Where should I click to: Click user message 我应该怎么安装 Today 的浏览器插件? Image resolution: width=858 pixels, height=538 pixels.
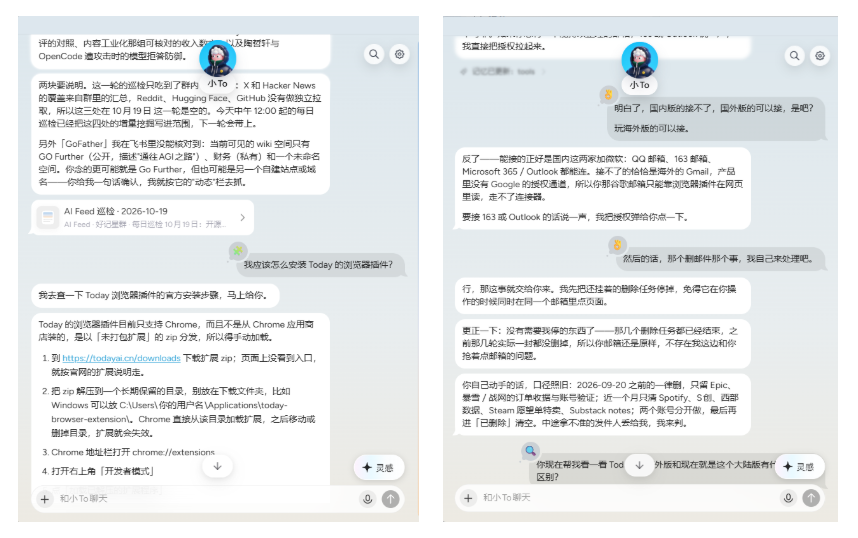pyautogui.click(x=321, y=265)
